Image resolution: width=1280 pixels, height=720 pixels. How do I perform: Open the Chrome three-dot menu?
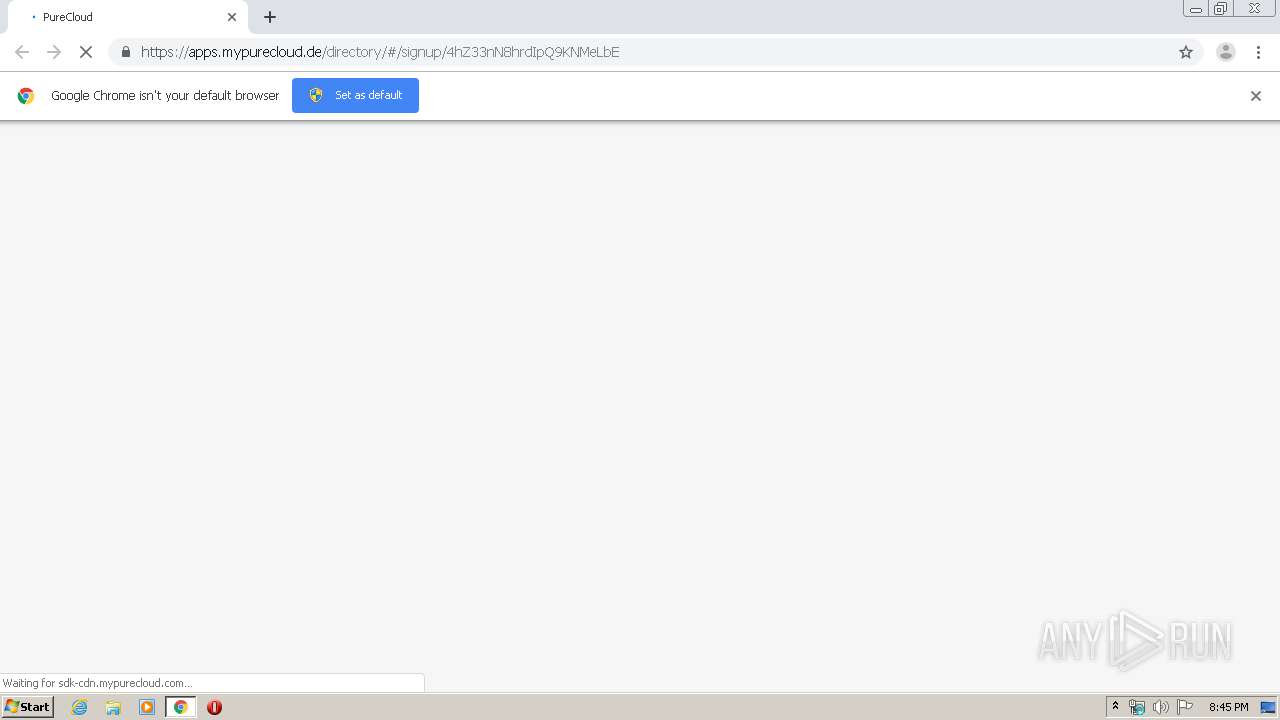pos(1258,52)
